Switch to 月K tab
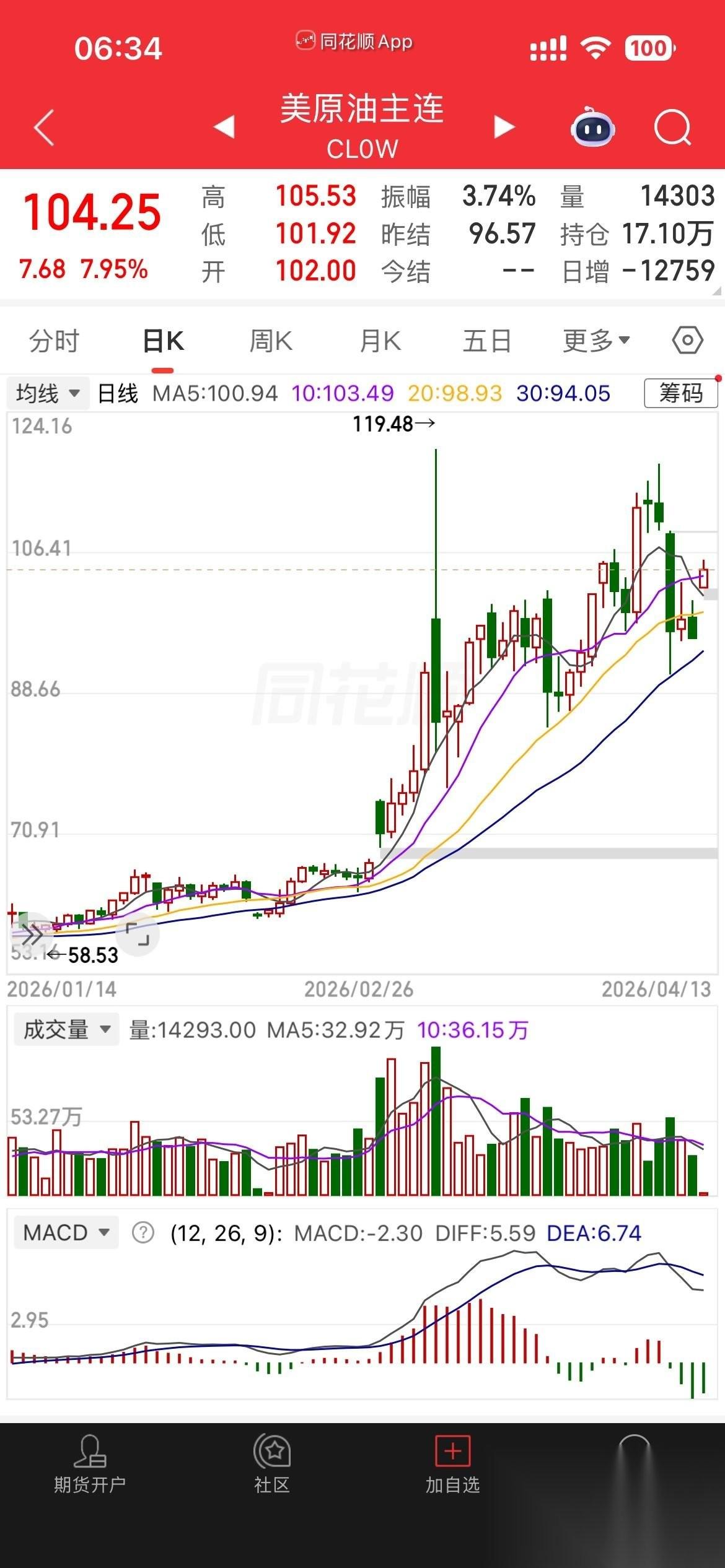The height and width of the screenshot is (1568, 725). coord(380,341)
